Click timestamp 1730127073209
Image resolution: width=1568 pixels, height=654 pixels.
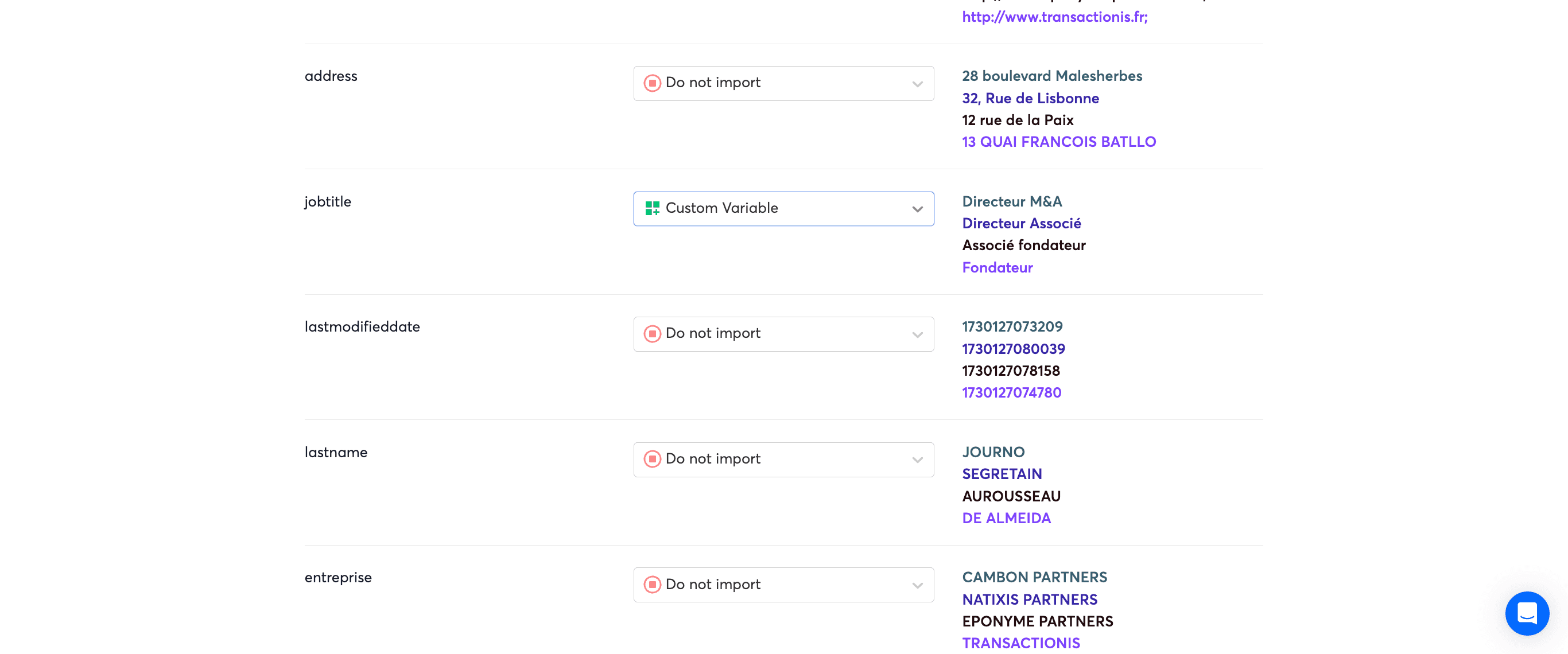tap(1012, 326)
